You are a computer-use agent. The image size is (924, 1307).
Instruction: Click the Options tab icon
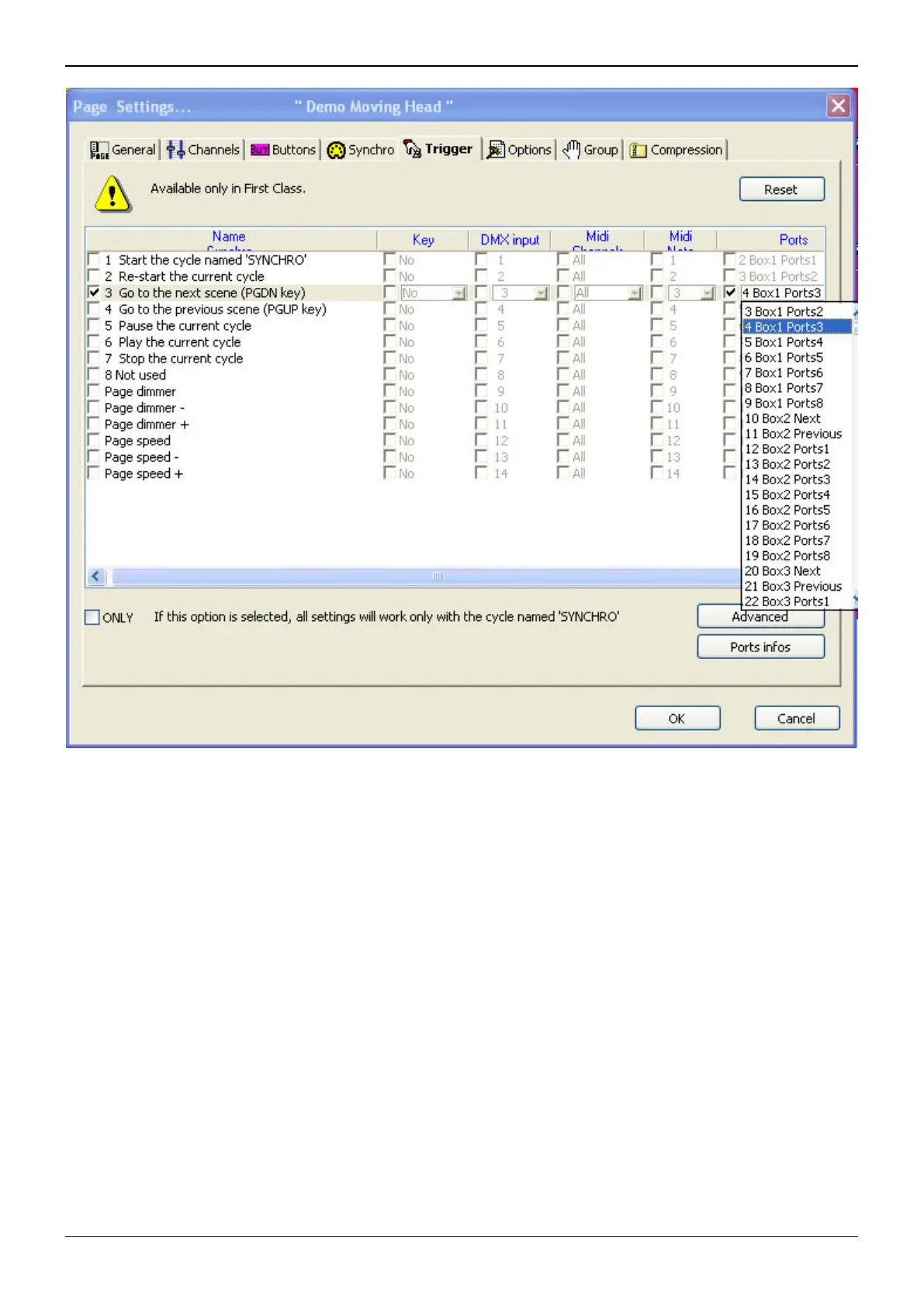click(x=496, y=150)
